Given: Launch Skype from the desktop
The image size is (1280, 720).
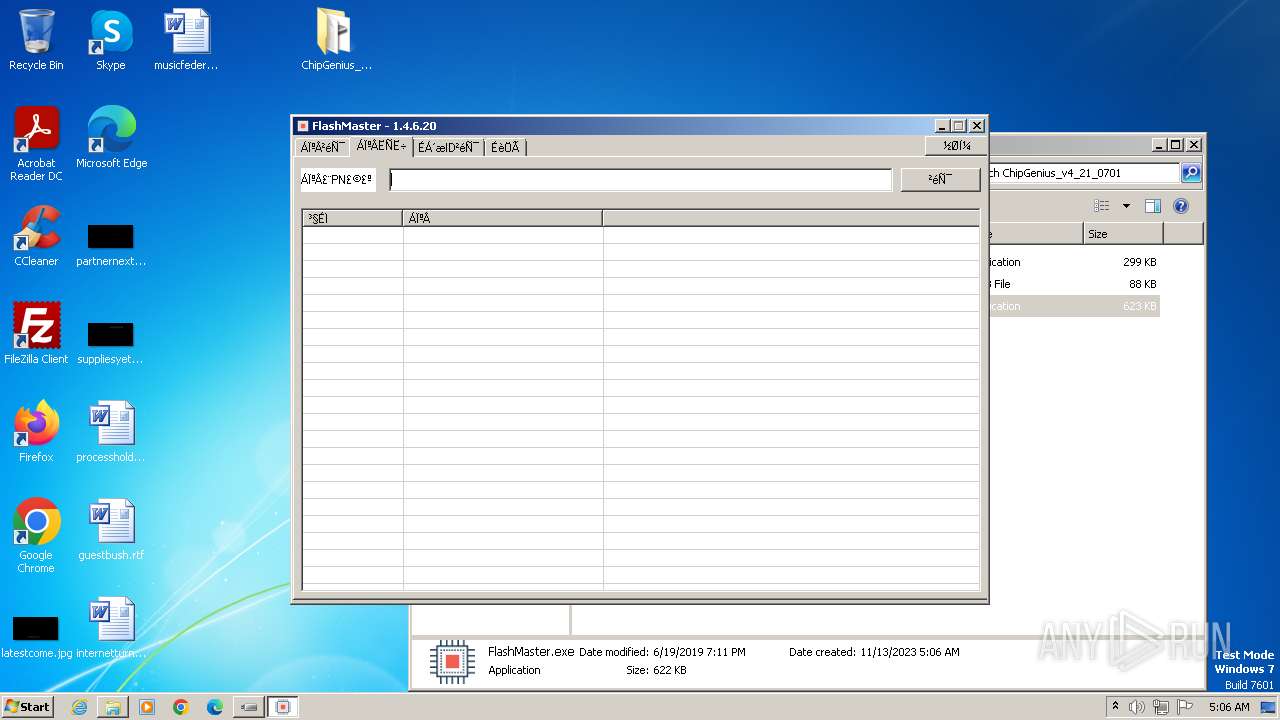Looking at the screenshot, I should [x=110, y=40].
